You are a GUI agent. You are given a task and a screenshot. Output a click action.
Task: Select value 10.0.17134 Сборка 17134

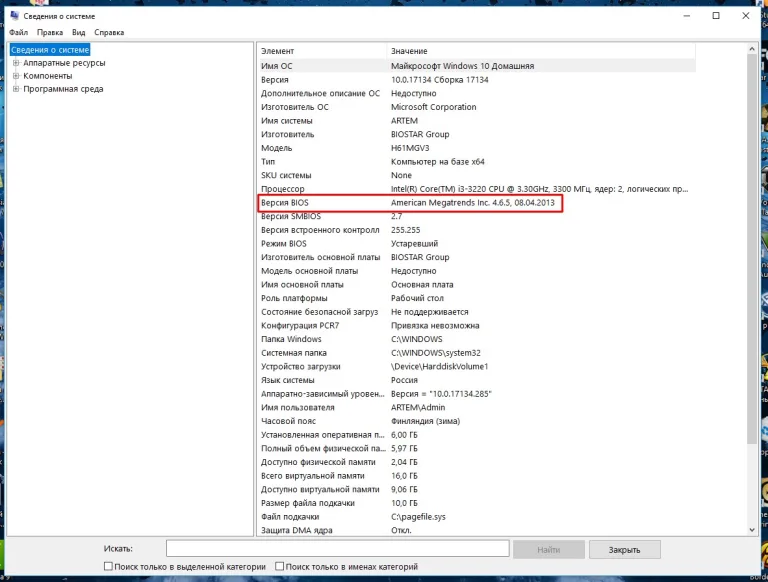point(439,79)
